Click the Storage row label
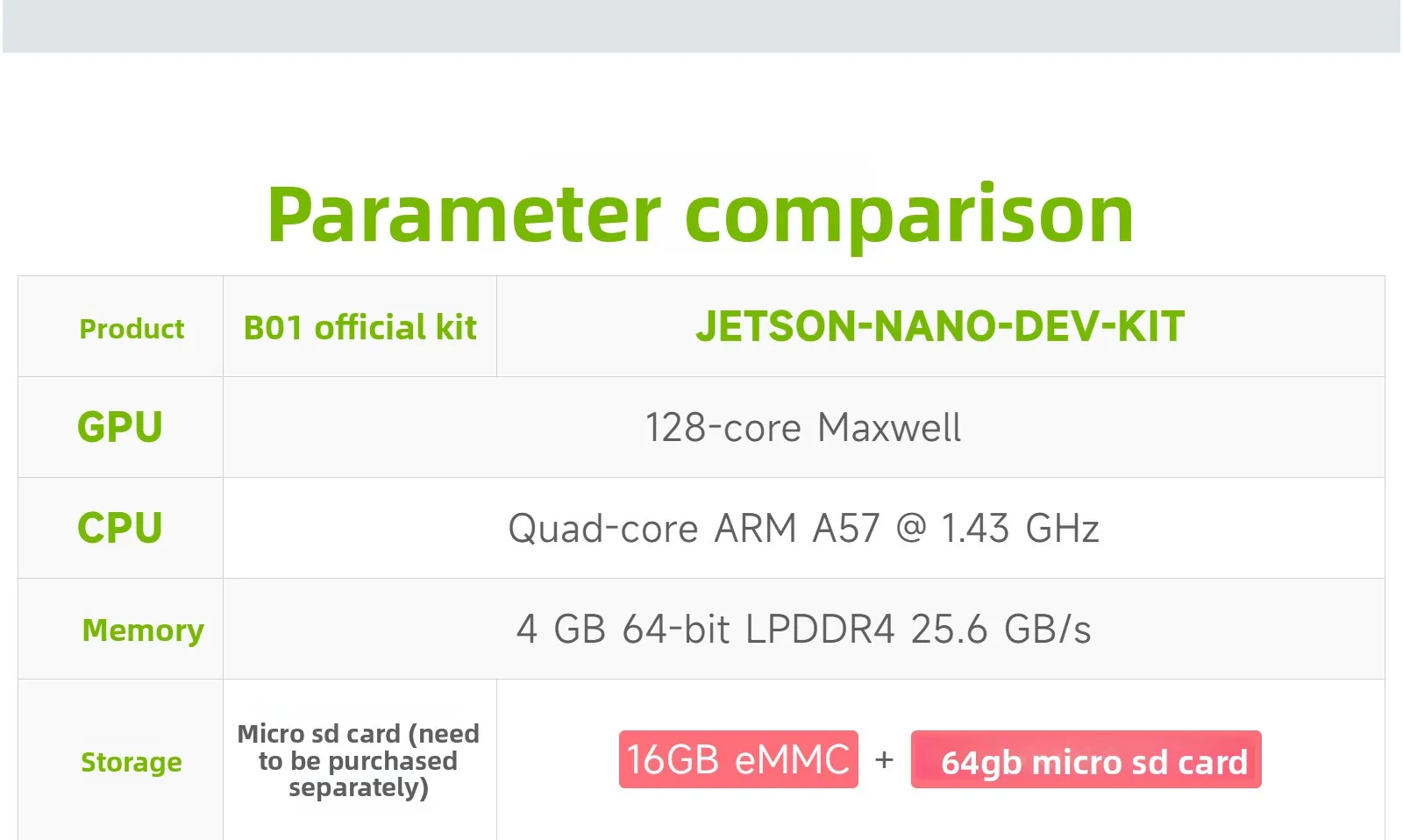 (132, 762)
